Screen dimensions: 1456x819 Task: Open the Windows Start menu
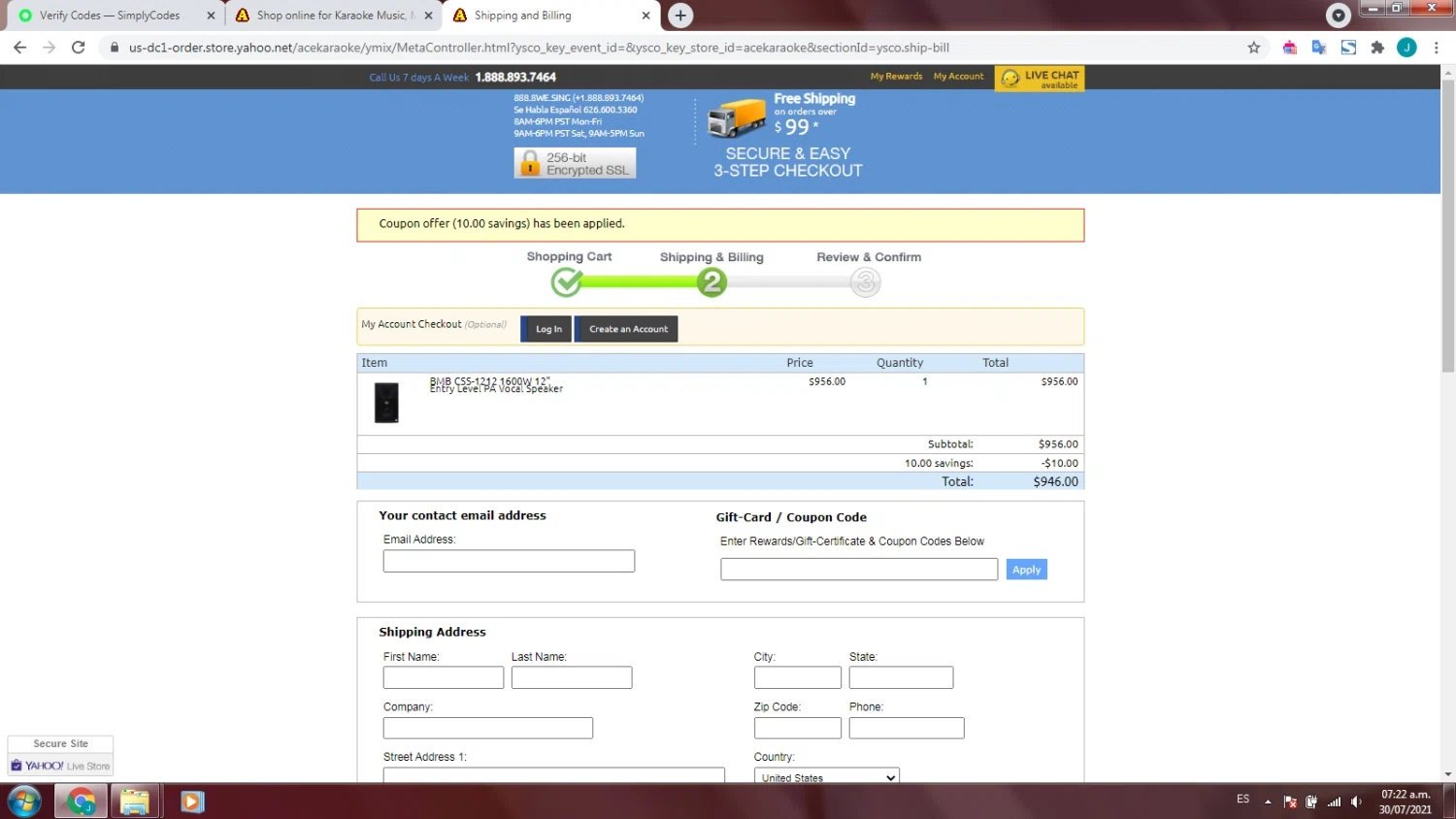tap(24, 802)
